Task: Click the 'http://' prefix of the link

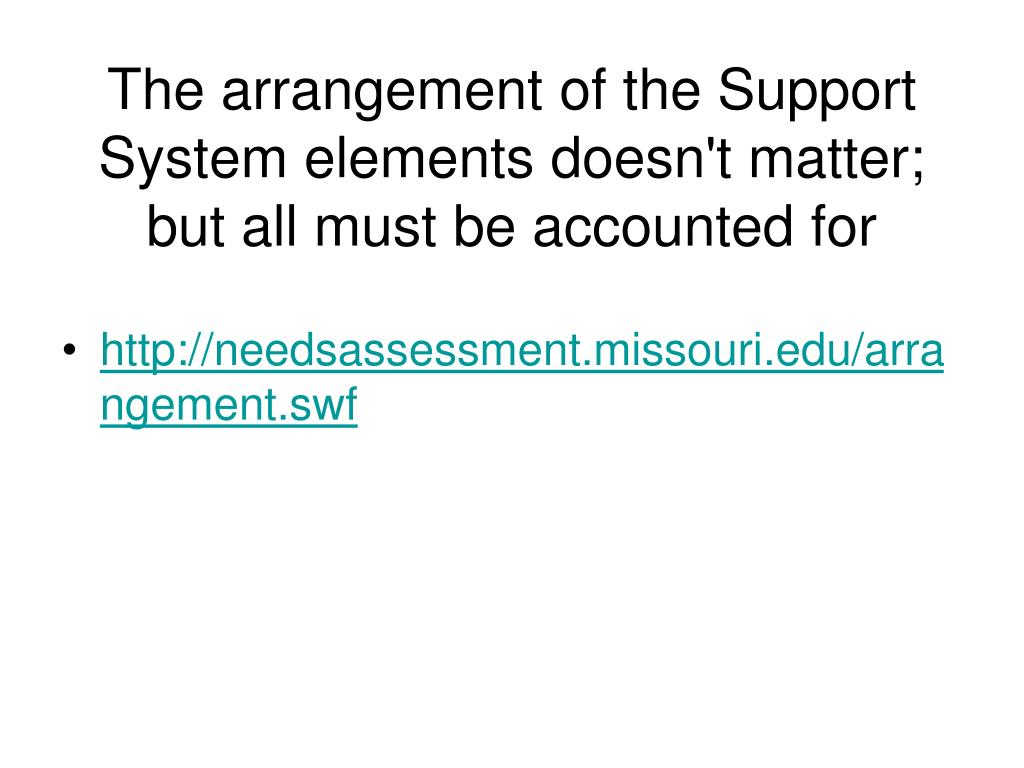Action: [x=156, y=351]
